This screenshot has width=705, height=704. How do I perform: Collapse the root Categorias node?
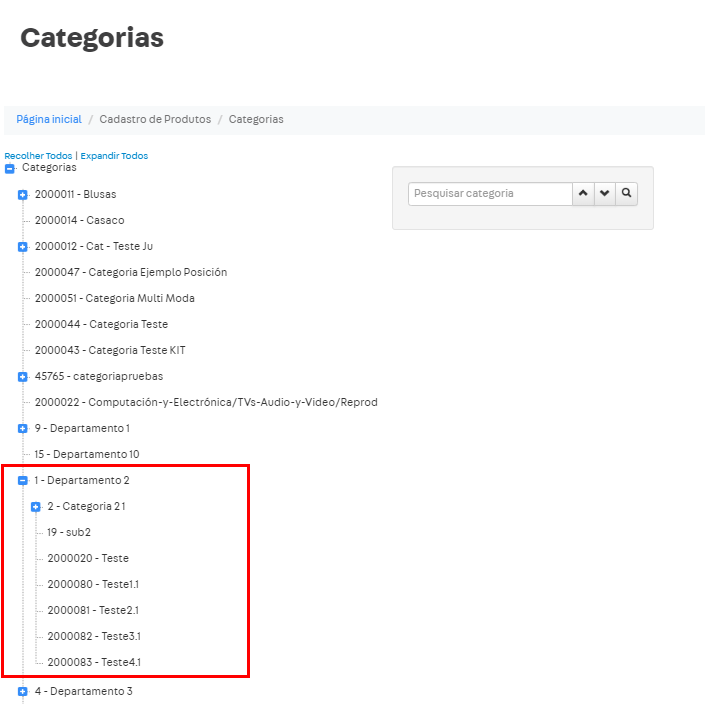[10, 169]
